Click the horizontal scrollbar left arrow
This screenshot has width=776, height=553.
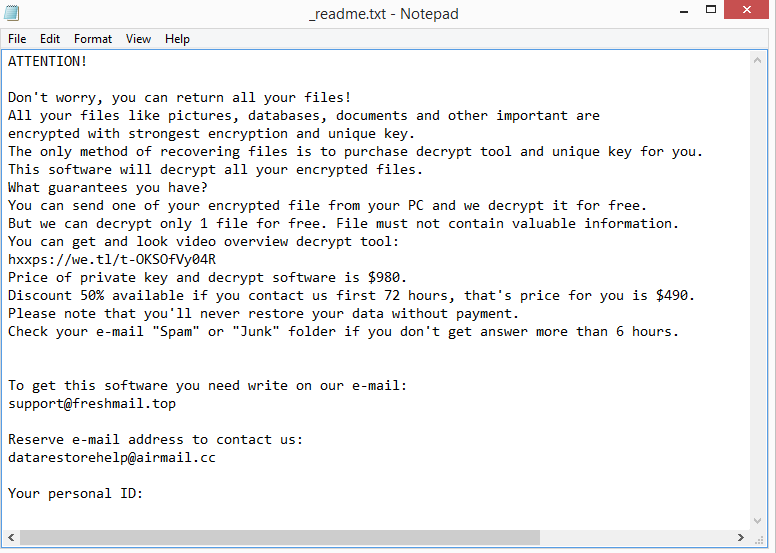(11, 538)
